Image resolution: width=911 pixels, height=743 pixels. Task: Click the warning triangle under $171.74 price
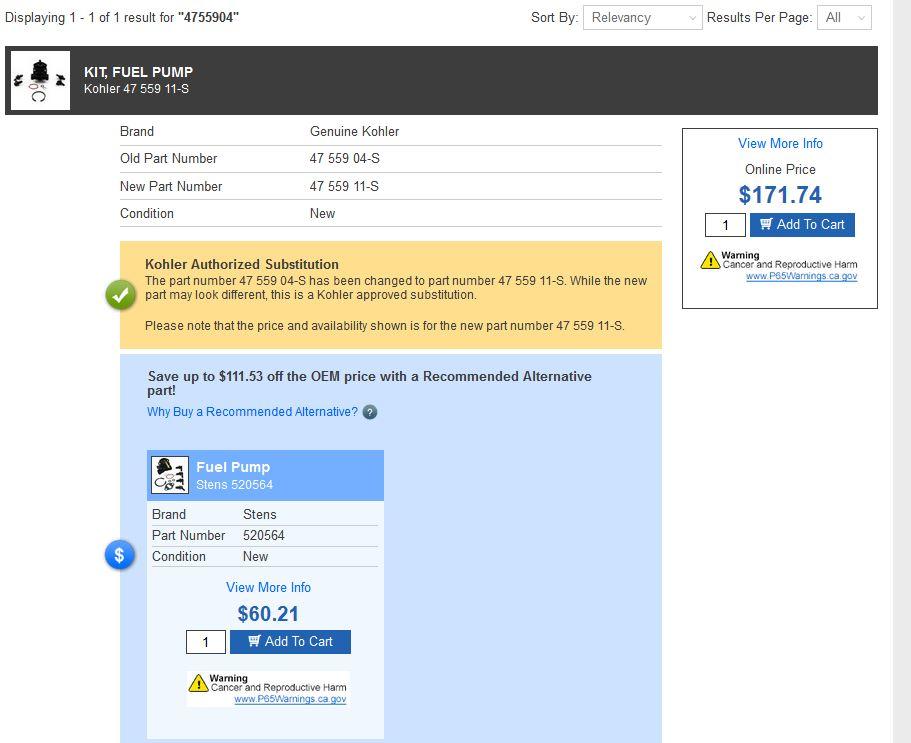(x=710, y=260)
